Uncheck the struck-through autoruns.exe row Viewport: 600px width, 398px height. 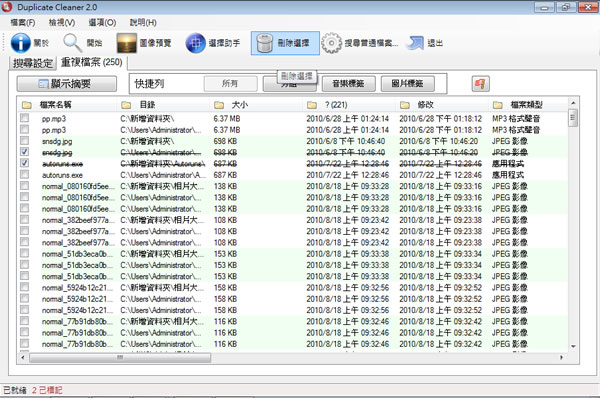(x=24, y=163)
